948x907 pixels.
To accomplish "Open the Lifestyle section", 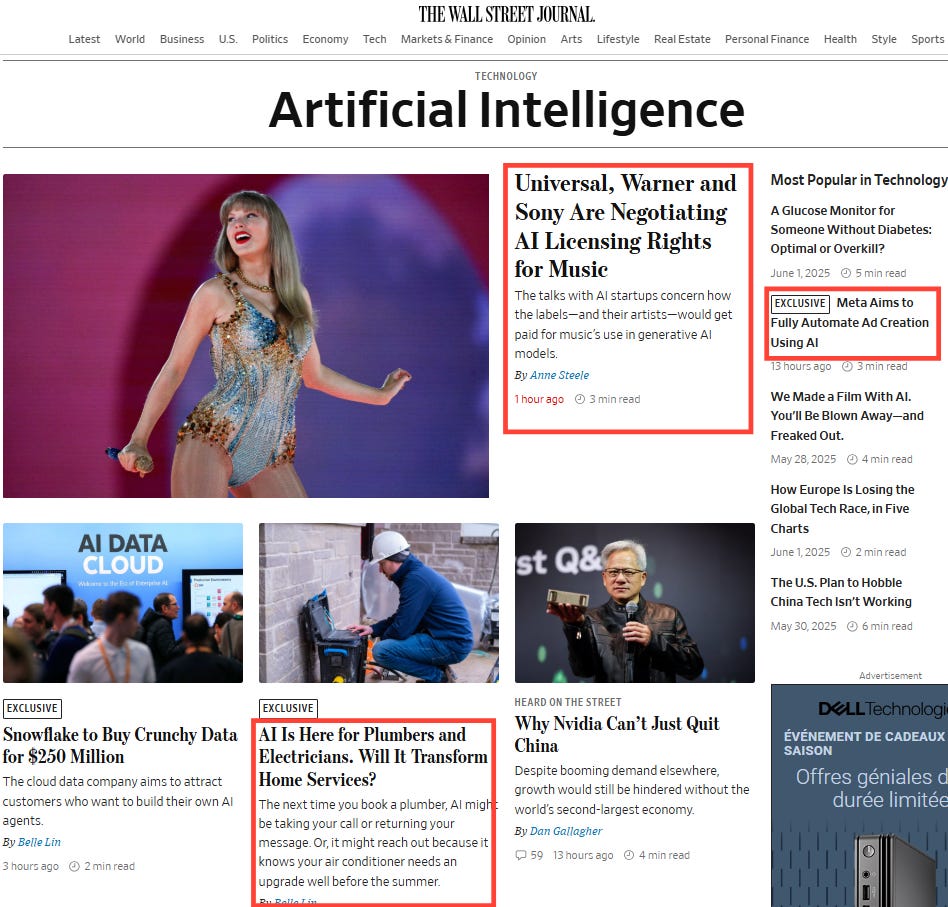I will coord(618,39).
